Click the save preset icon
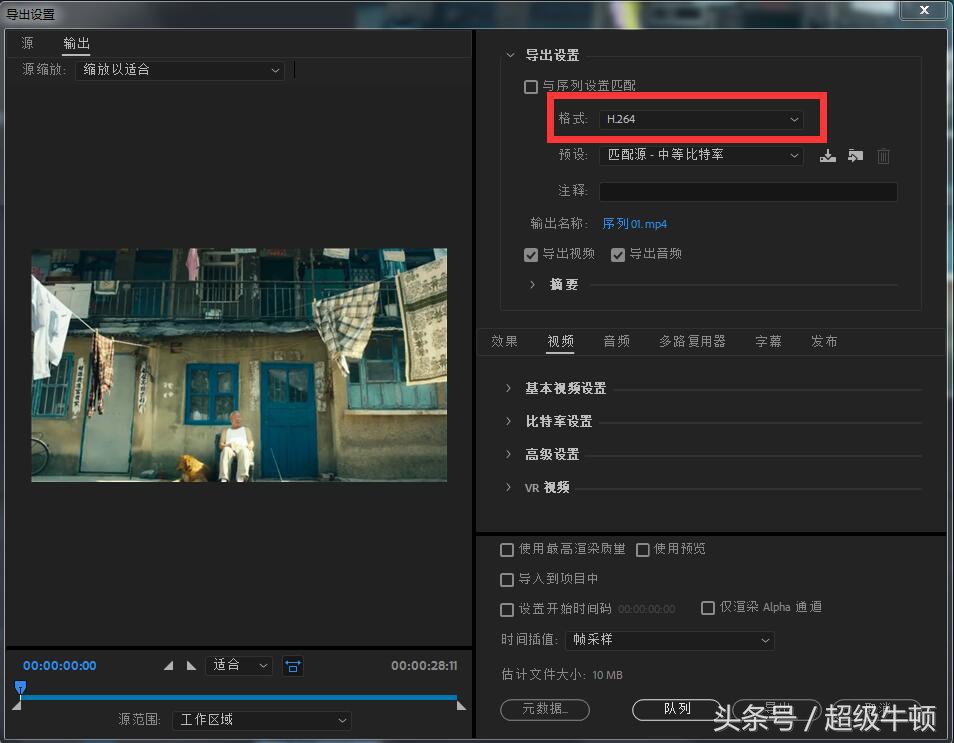Screen dimensions: 954x743 tap(827, 156)
